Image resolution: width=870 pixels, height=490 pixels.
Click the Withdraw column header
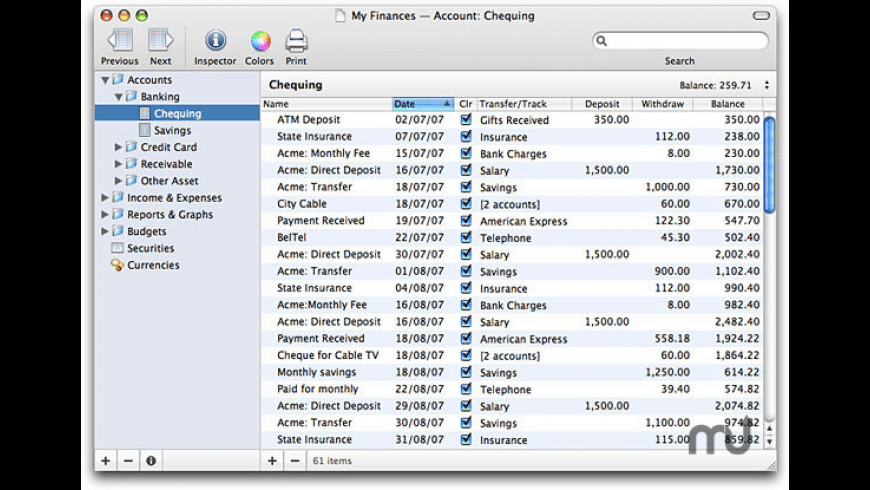pyautogui.click(x=663, y=104)
